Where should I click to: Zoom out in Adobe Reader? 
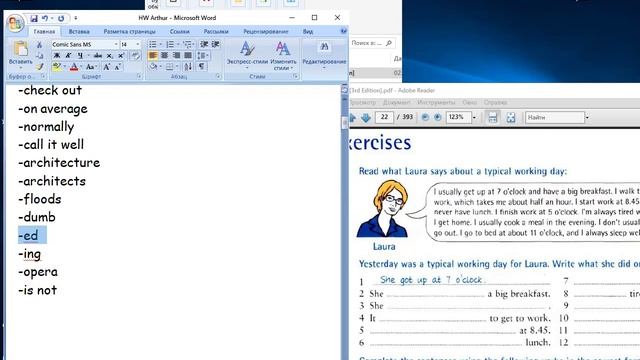(425, 118)
